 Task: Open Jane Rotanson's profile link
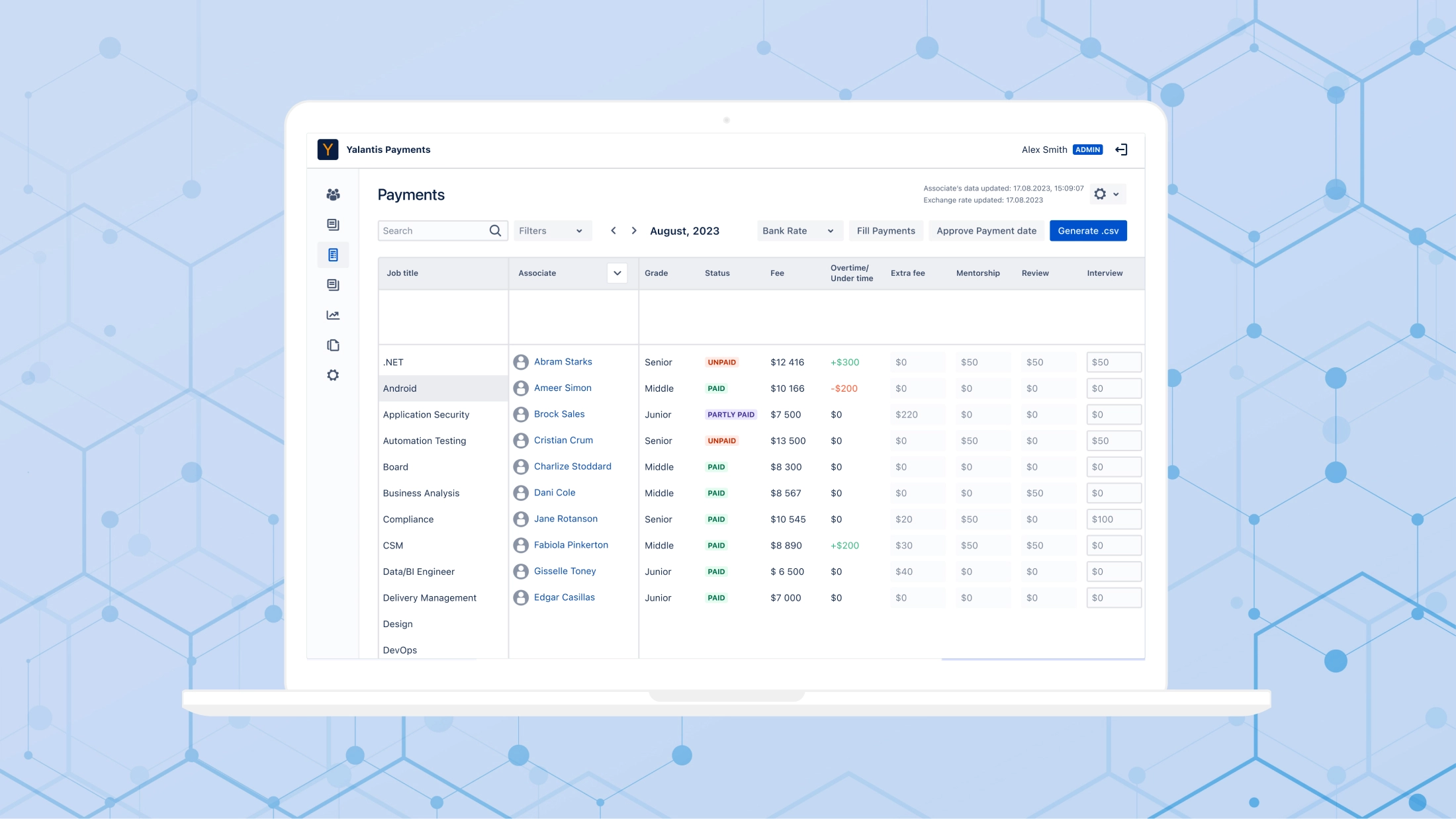(x=566, y=519)
